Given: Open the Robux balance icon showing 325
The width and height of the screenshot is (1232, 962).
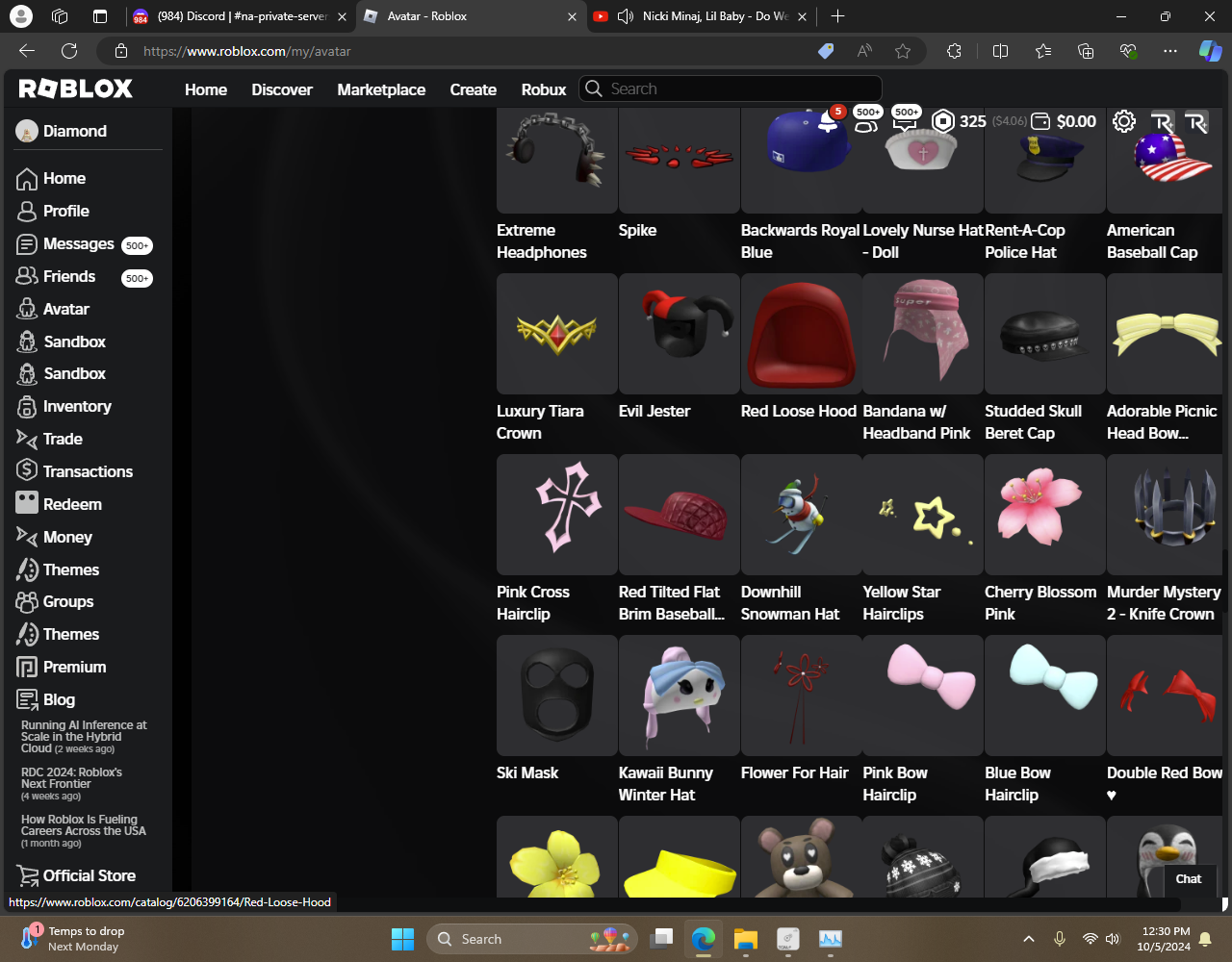Looking at the screenshot, I should point(943,121).
